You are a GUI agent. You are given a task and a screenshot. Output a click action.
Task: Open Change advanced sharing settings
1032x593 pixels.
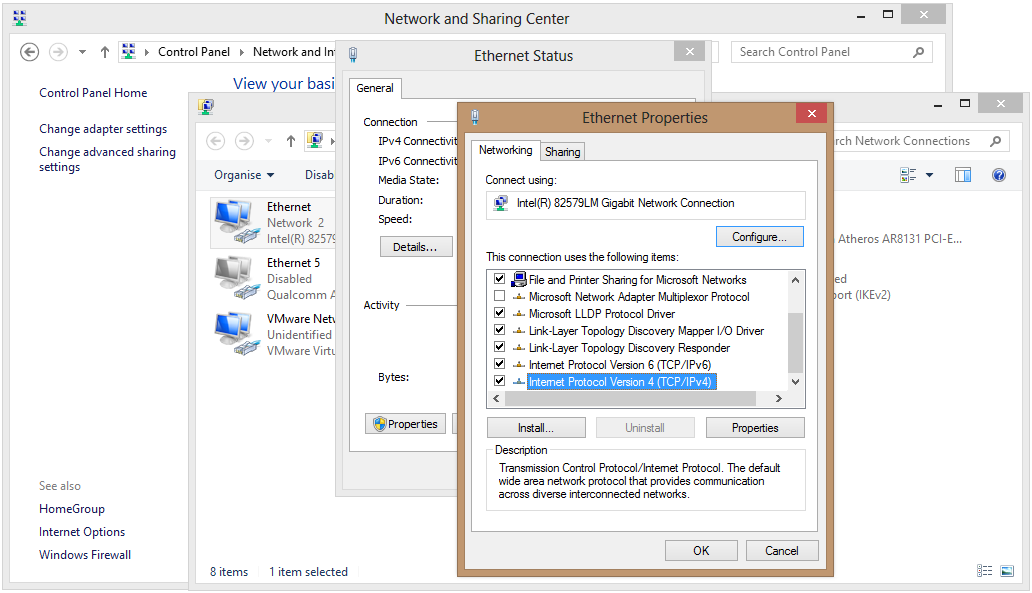click(x=107, y=159)
